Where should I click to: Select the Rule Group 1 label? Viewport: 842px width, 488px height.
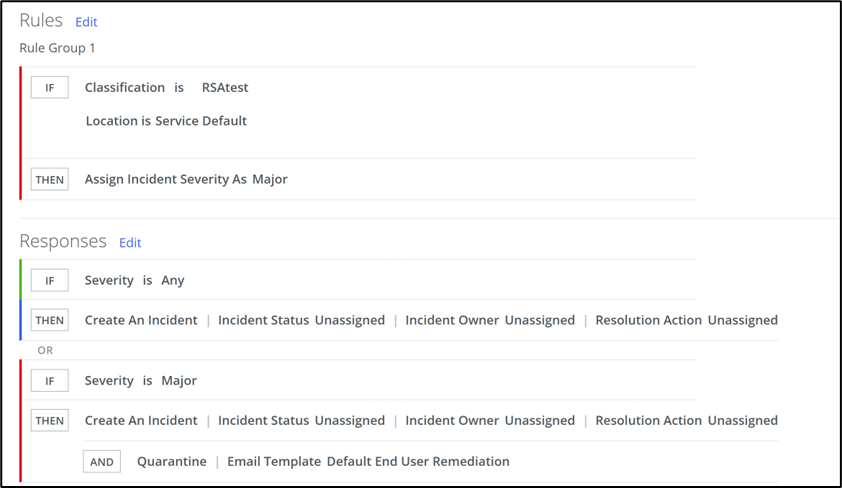pos(57,48)
